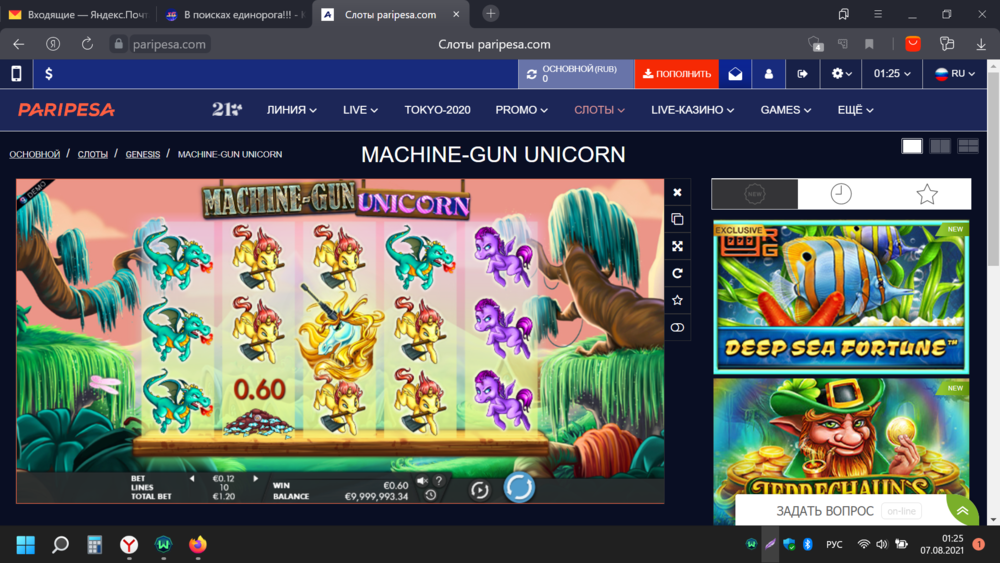Open the messages envelope icon
Screen dimensions: 1000x563
tap(735, 74)
